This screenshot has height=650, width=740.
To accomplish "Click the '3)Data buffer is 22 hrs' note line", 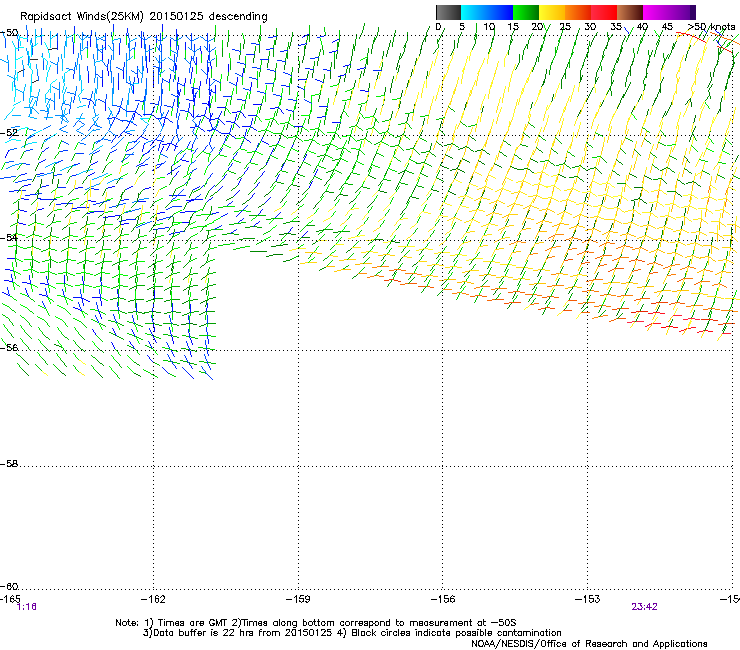I will (352, 633).
